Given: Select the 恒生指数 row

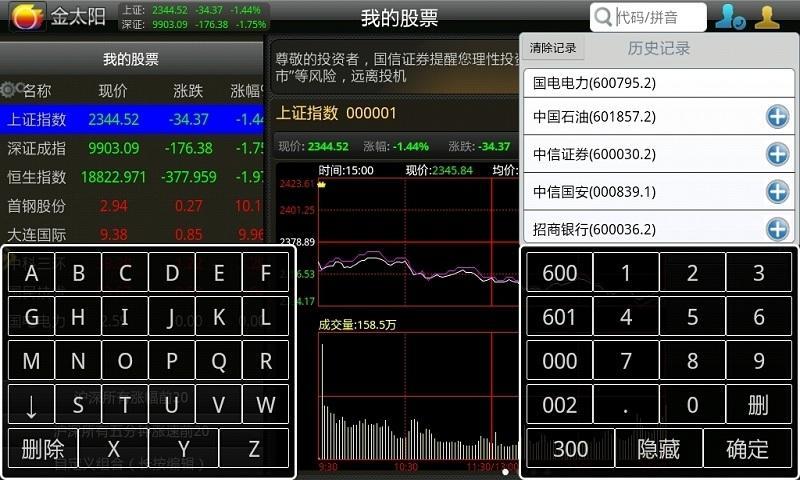Looking at the screenshot, I should 132,177.
